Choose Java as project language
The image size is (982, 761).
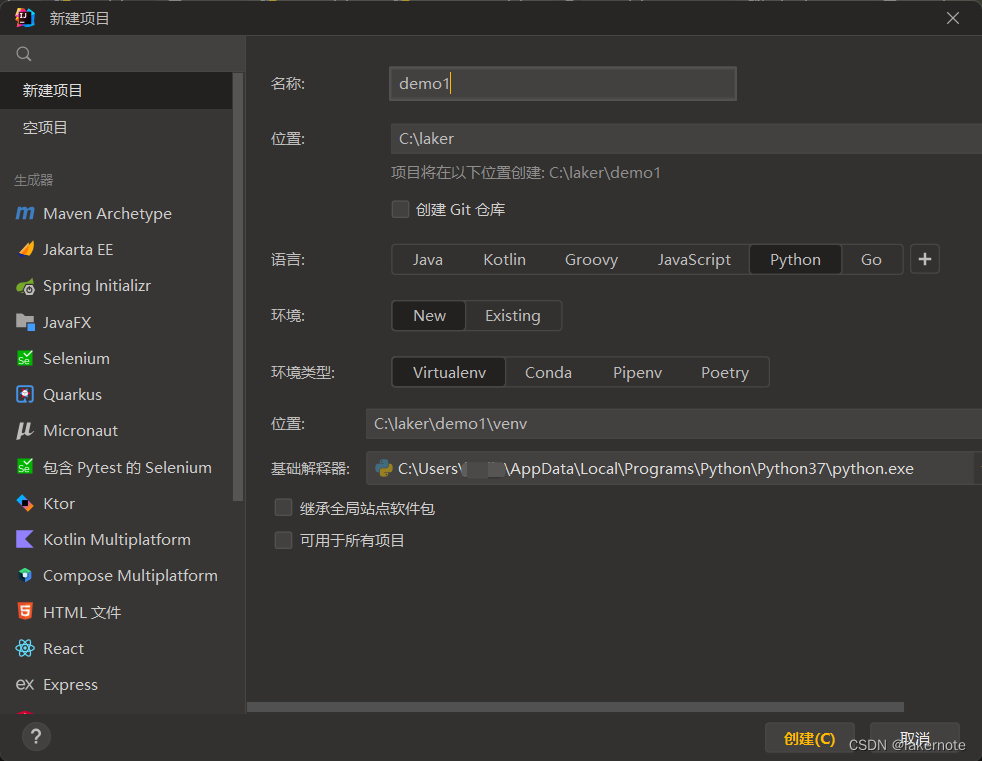(x=428, y=259)
